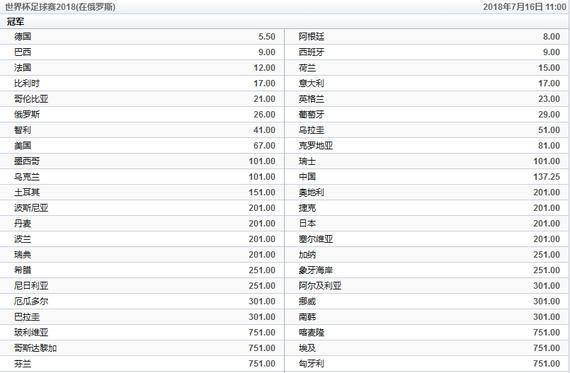Click the 荷兰 team name
This screenshot has width=570, height=373.
point(307,68)
